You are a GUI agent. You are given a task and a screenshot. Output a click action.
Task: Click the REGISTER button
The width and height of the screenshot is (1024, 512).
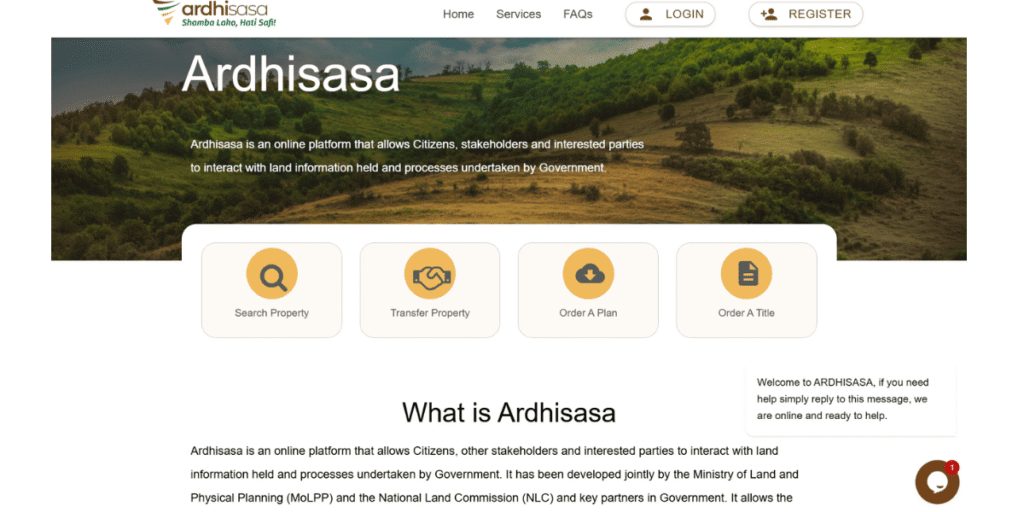[x=806, y=14]
